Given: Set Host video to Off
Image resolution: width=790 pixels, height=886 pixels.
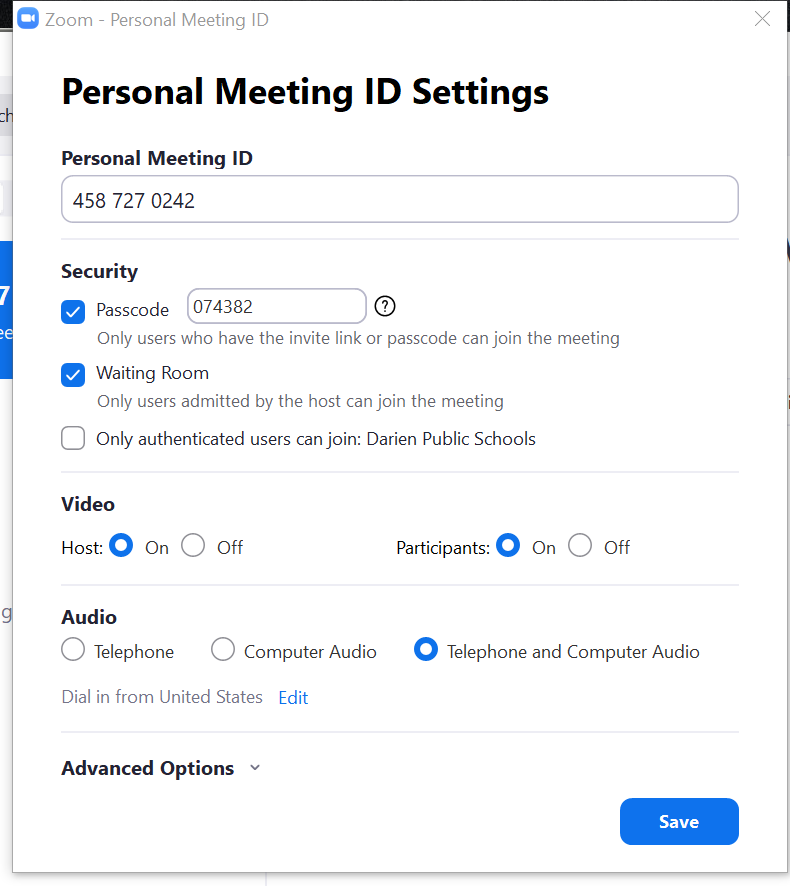Looking at the screenshot, I should click(x=193, y=546).
